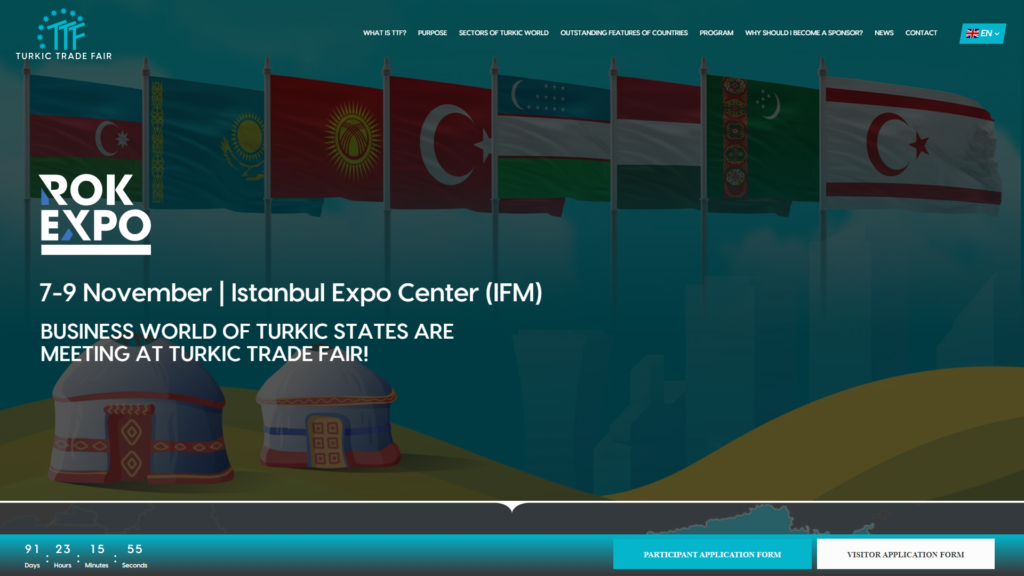Open the Visitor Application Form
The height and width of the screenshot is (576, 1024).
[905, 554]
